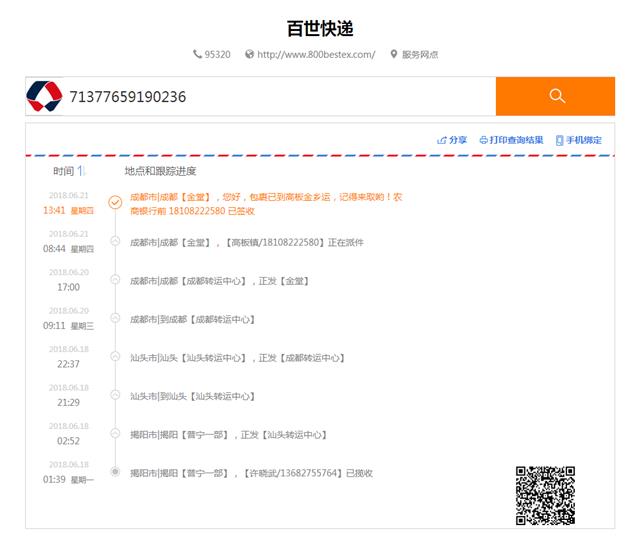Click 打印查询结果 print results link
The image size is (640, 539).
coord(516,140)
